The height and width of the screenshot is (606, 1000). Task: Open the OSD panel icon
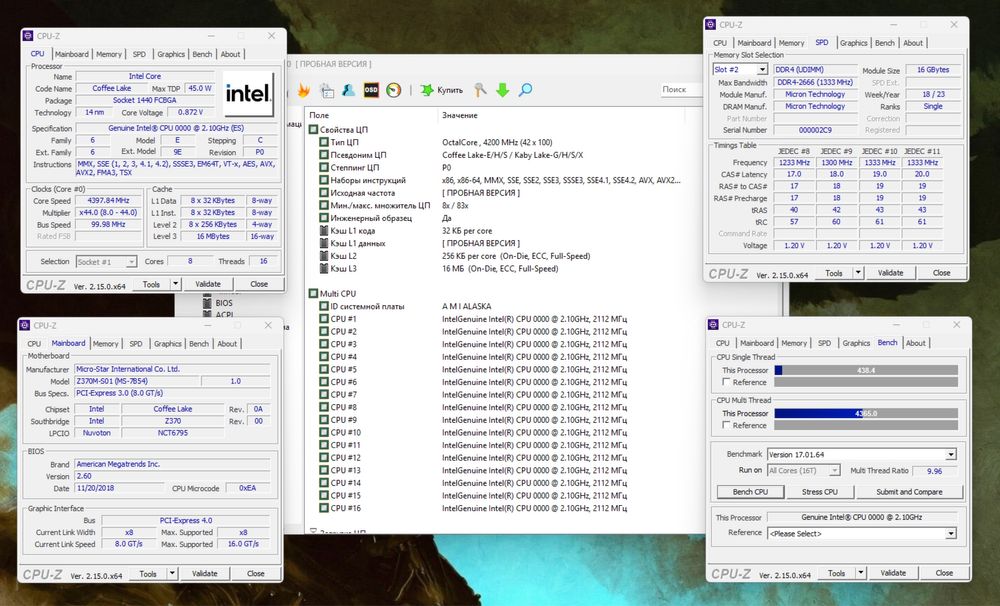click(x=371, y=90)
